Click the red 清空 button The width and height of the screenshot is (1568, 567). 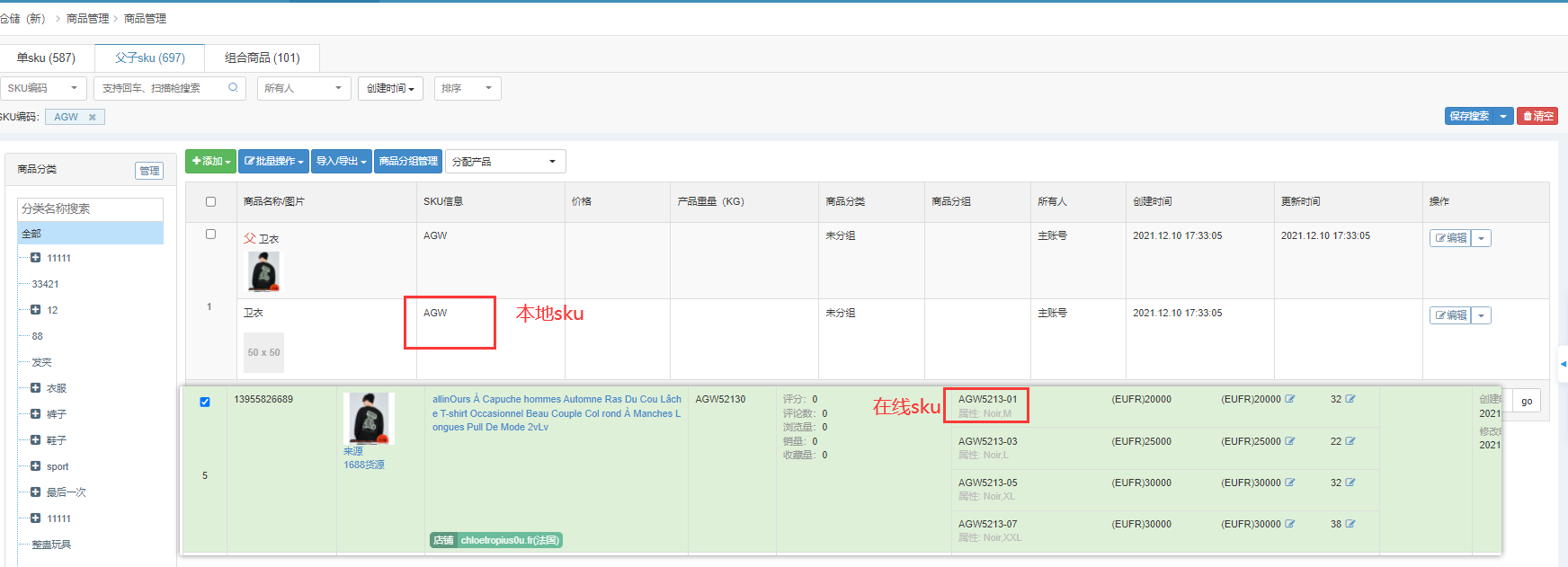[1537, 116]
